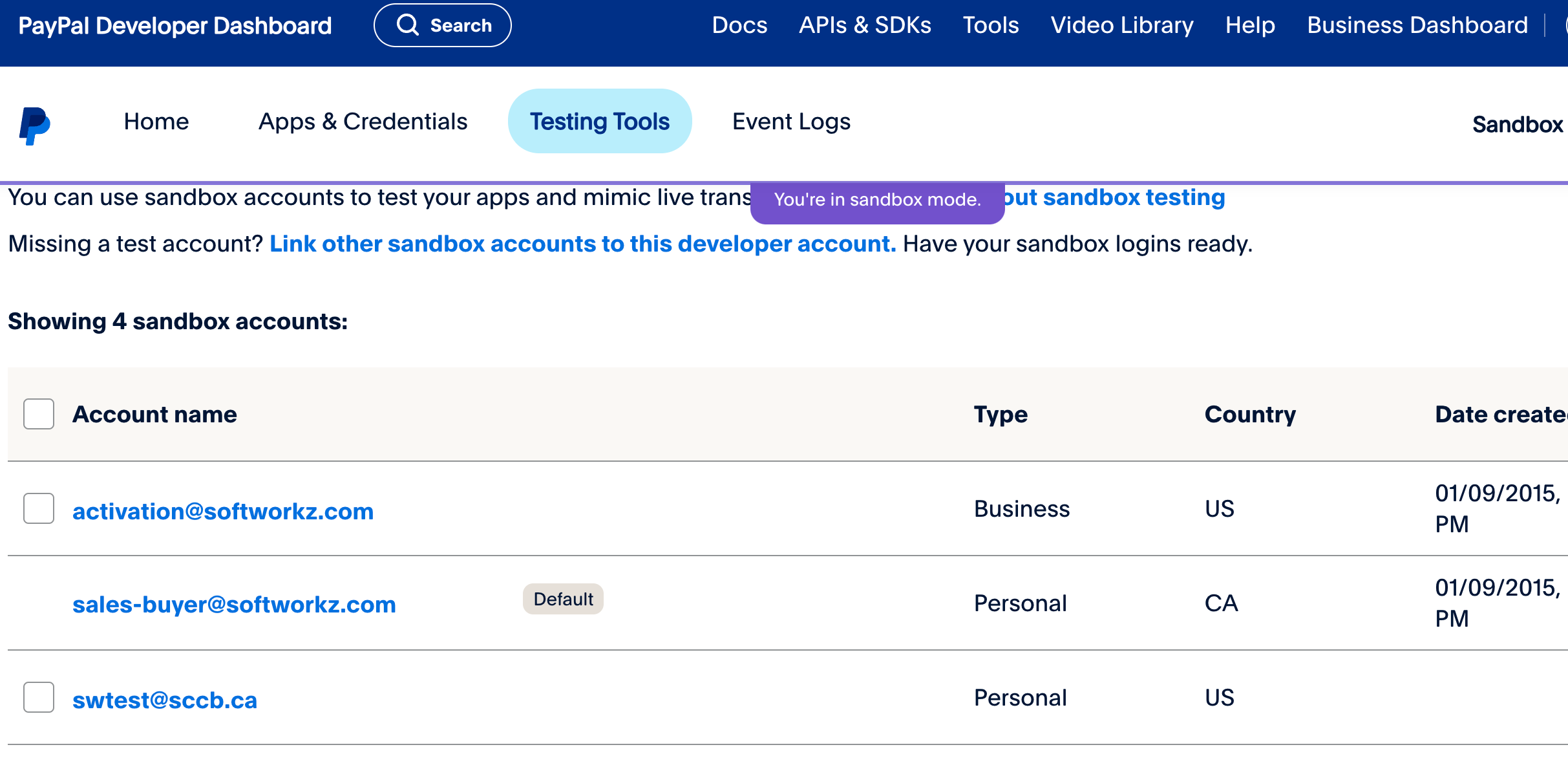
Task: Open the Tools menu
Action: [x=991, y=25]
